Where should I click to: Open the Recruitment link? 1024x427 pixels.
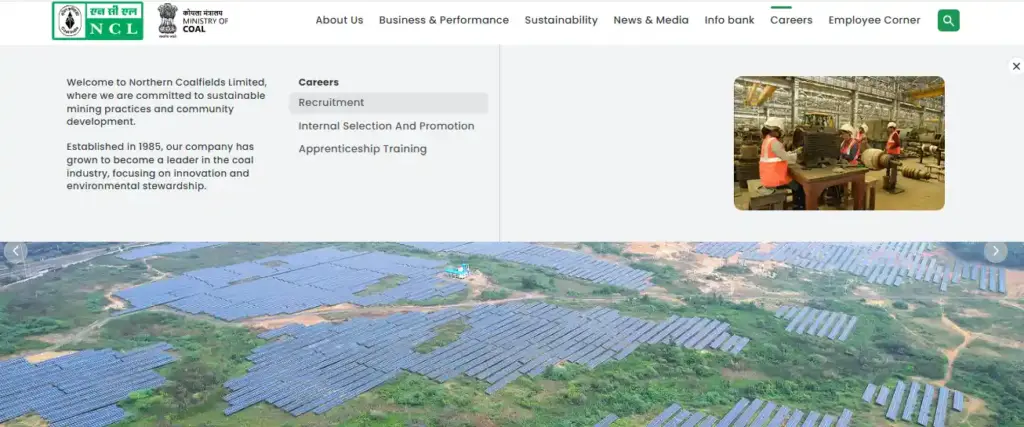point(331,103)
